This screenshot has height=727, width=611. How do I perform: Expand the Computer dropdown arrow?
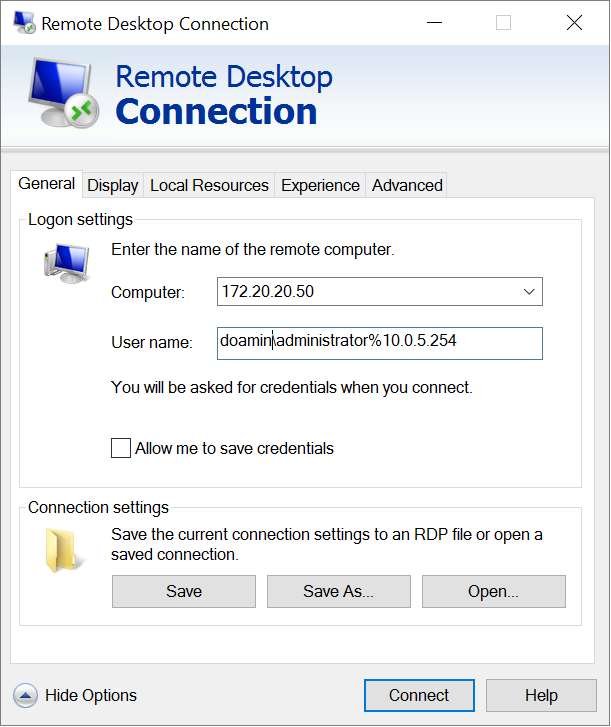click(529, 292)
